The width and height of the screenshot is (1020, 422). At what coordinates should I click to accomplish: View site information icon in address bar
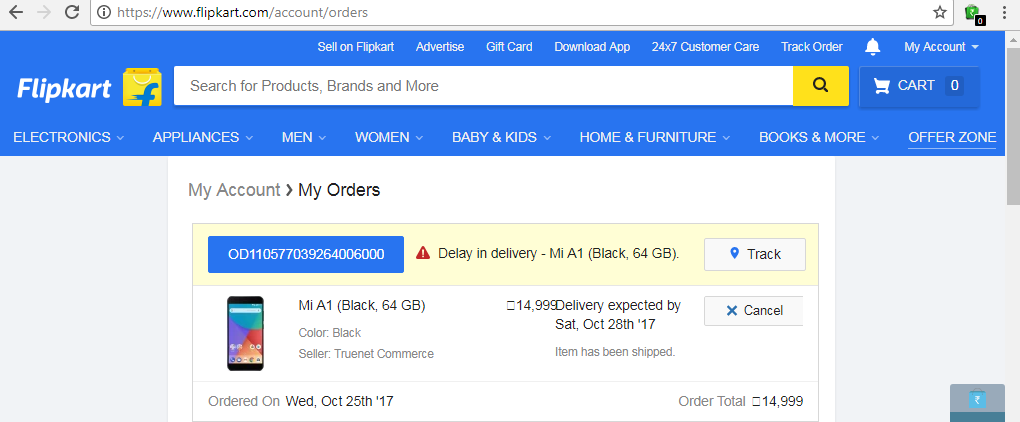point(103,13)
